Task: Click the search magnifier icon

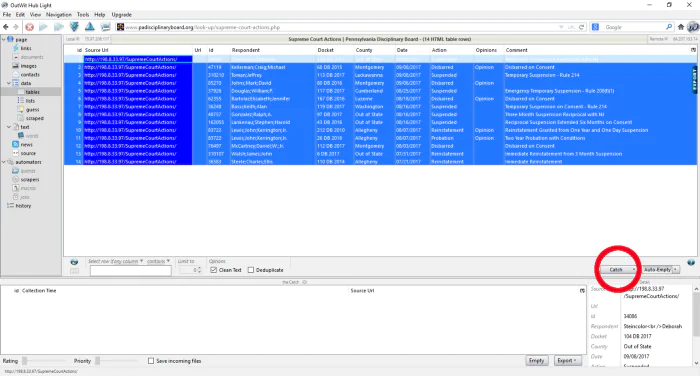Action: (669, 27)
